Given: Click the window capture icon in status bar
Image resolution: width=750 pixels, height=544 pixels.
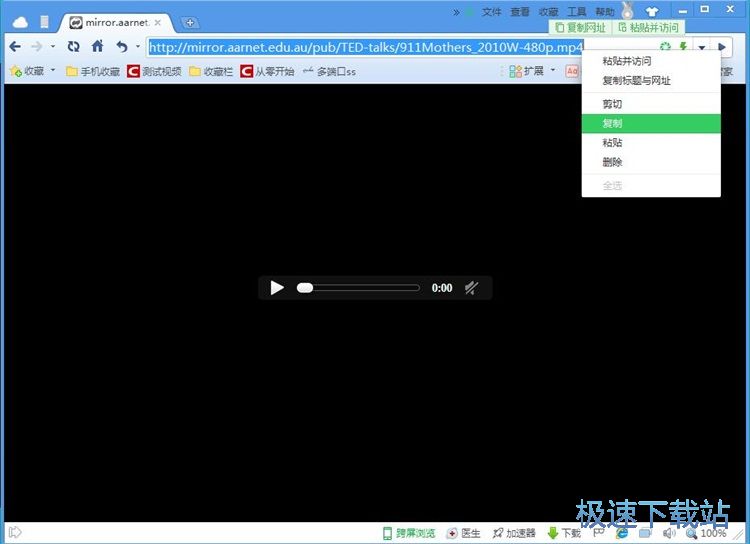Looking at the screenshot, I should (645, 533).
